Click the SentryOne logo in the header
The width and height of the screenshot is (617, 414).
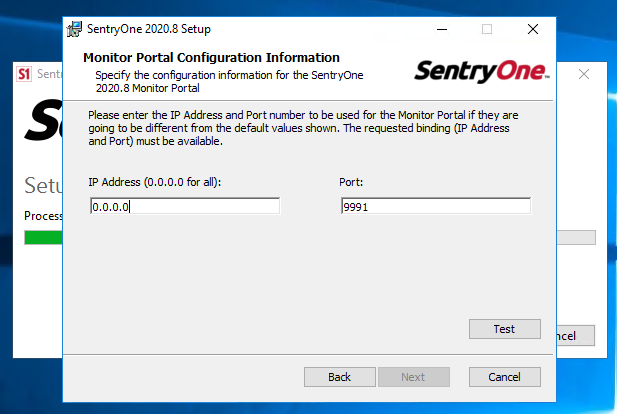(x=482, y=71)
